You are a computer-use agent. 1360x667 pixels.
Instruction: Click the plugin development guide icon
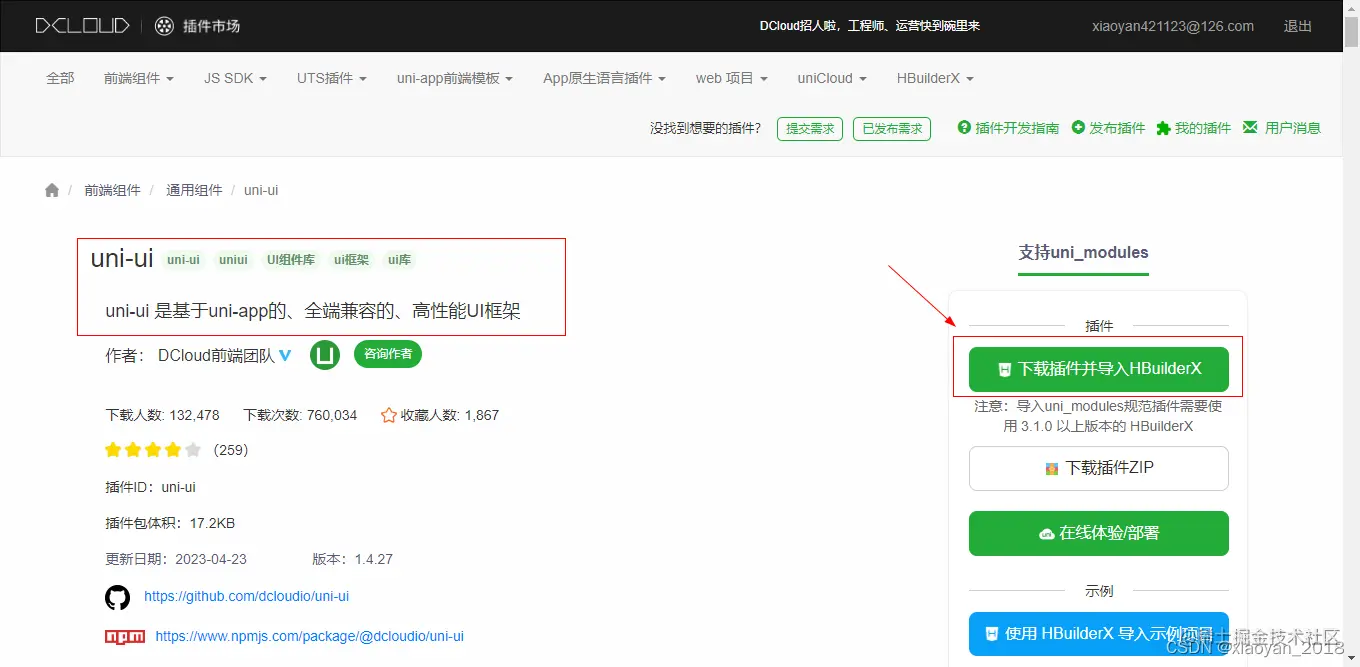pos(964,128)
